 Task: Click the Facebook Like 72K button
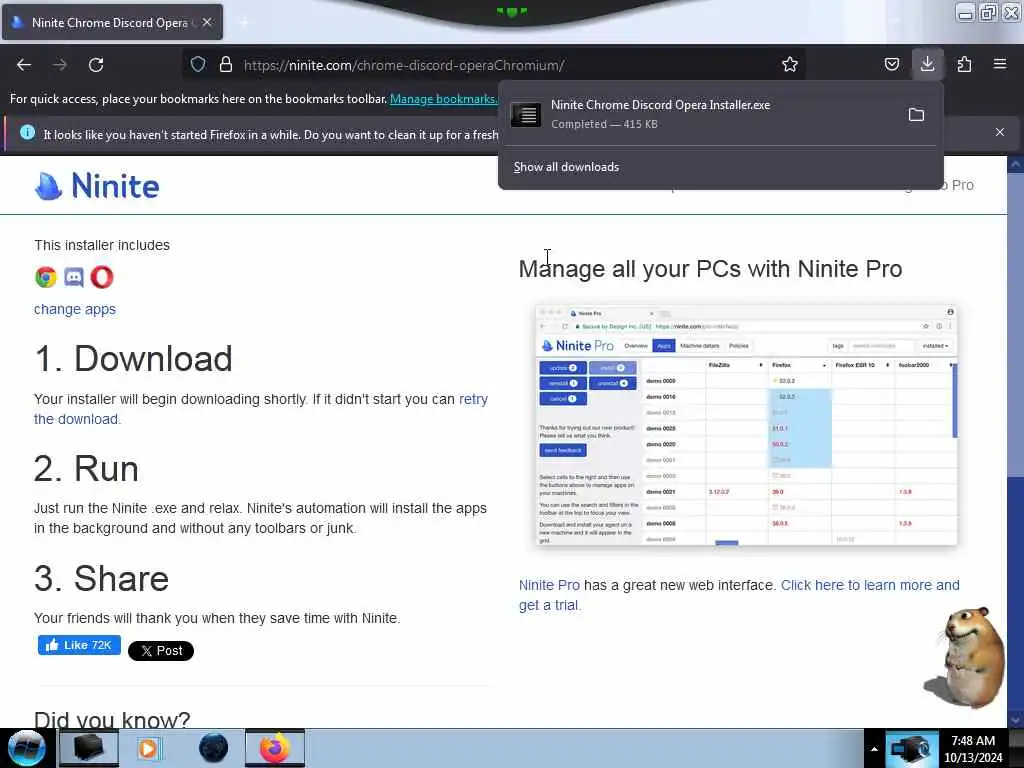pos(79,645)
